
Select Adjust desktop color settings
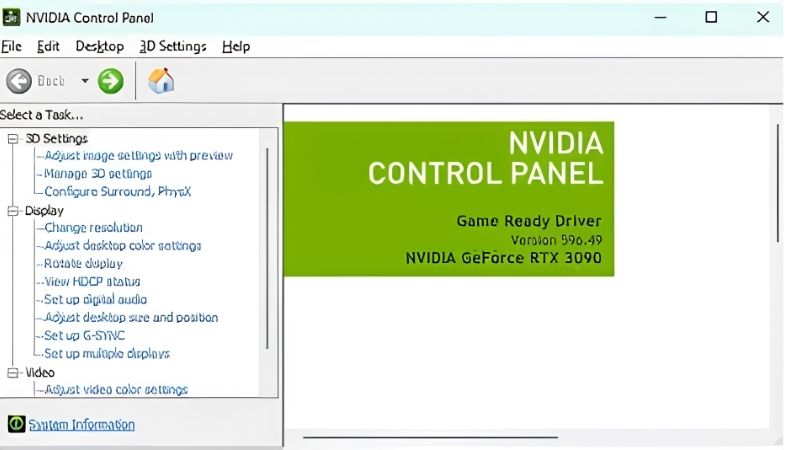122,245
